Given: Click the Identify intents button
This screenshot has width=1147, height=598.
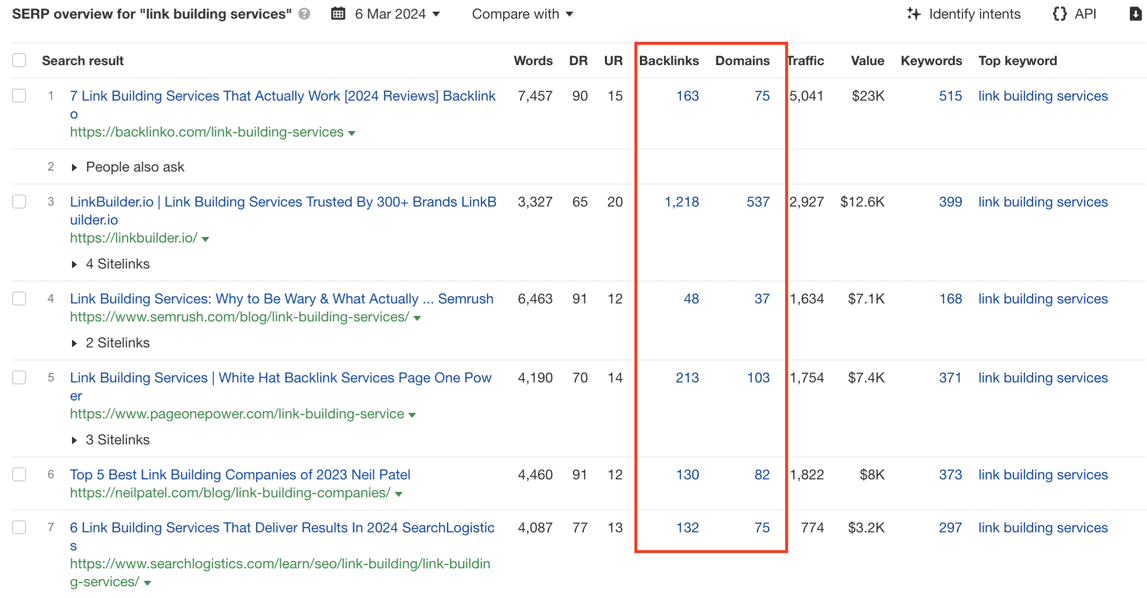Looking at the screenshot, I should pyautogui.click(x=963, y=14).
